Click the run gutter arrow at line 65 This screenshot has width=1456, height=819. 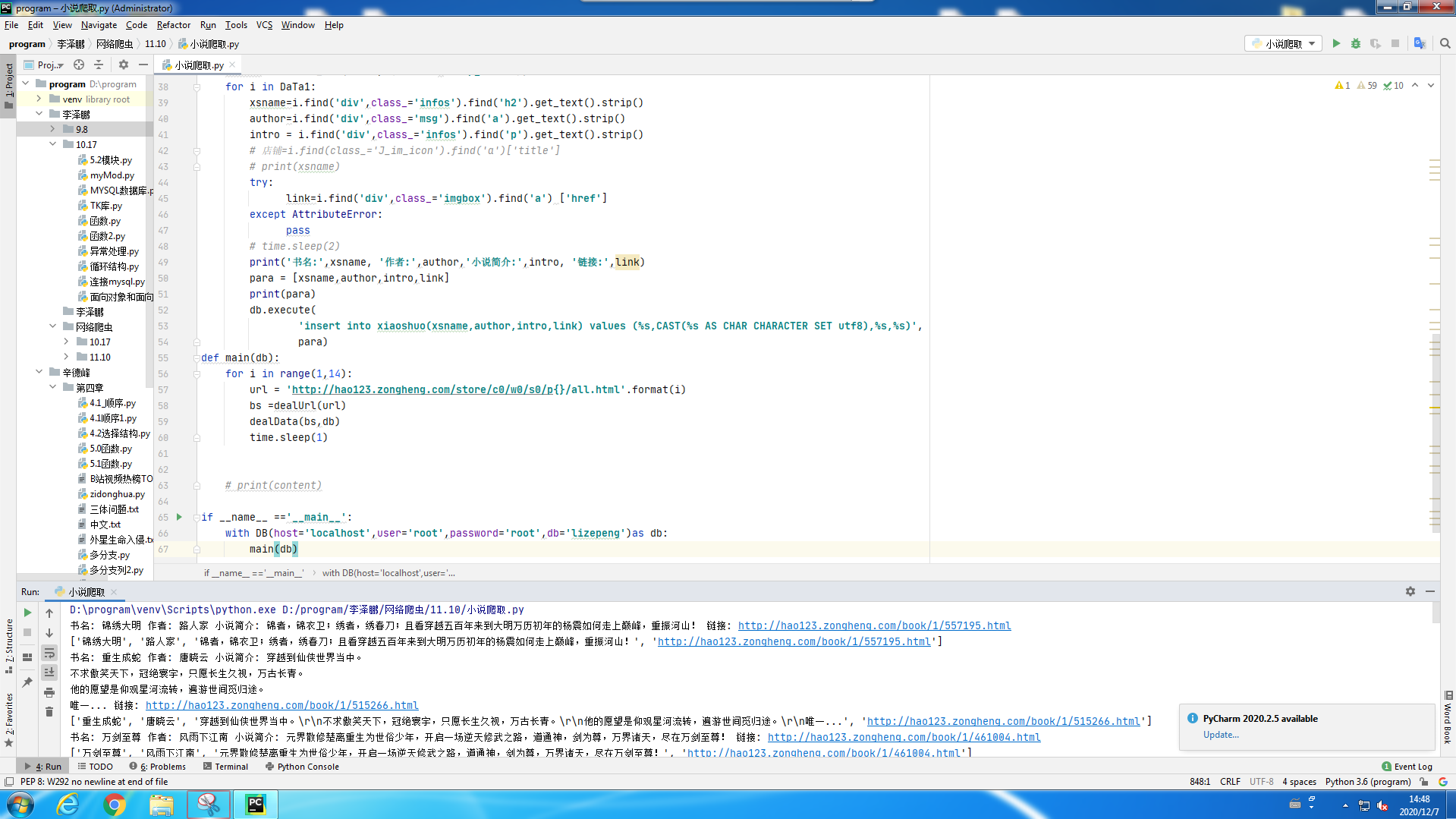coord(180,517)
